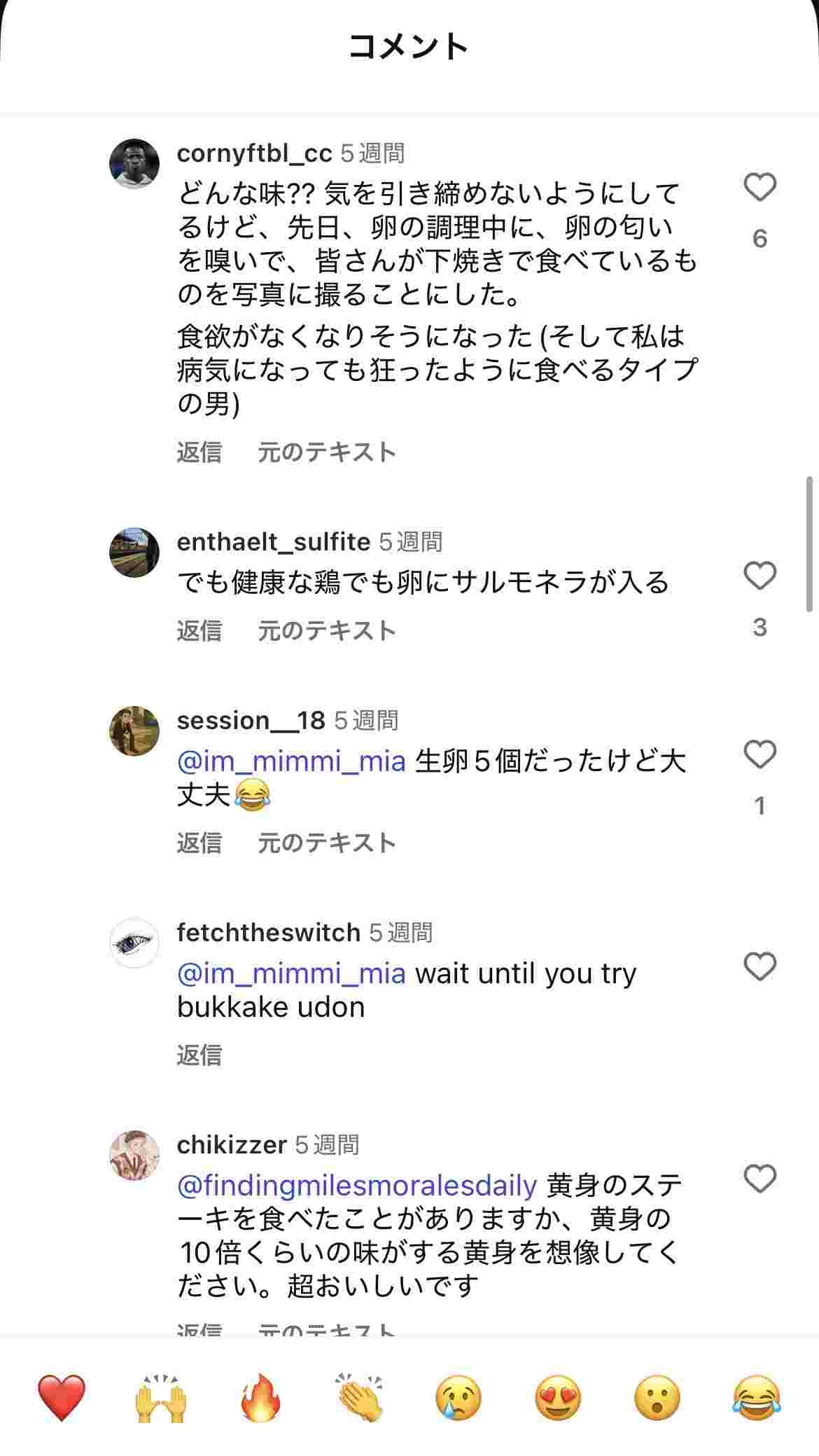Tap the fire emoji reaction
Screen dimensions: 819x1456
point(260,1397)
